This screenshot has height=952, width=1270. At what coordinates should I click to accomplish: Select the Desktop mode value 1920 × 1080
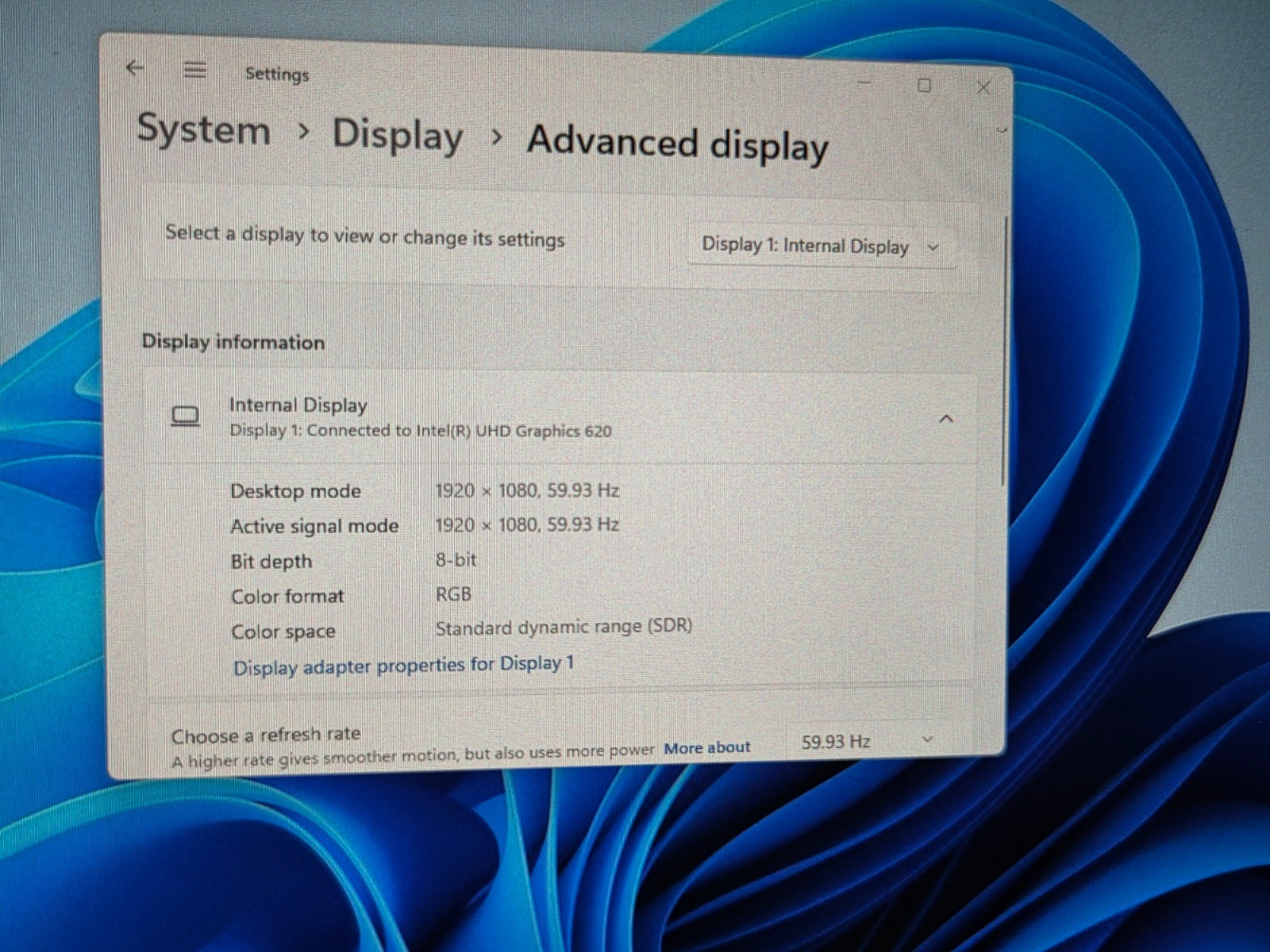527,490
